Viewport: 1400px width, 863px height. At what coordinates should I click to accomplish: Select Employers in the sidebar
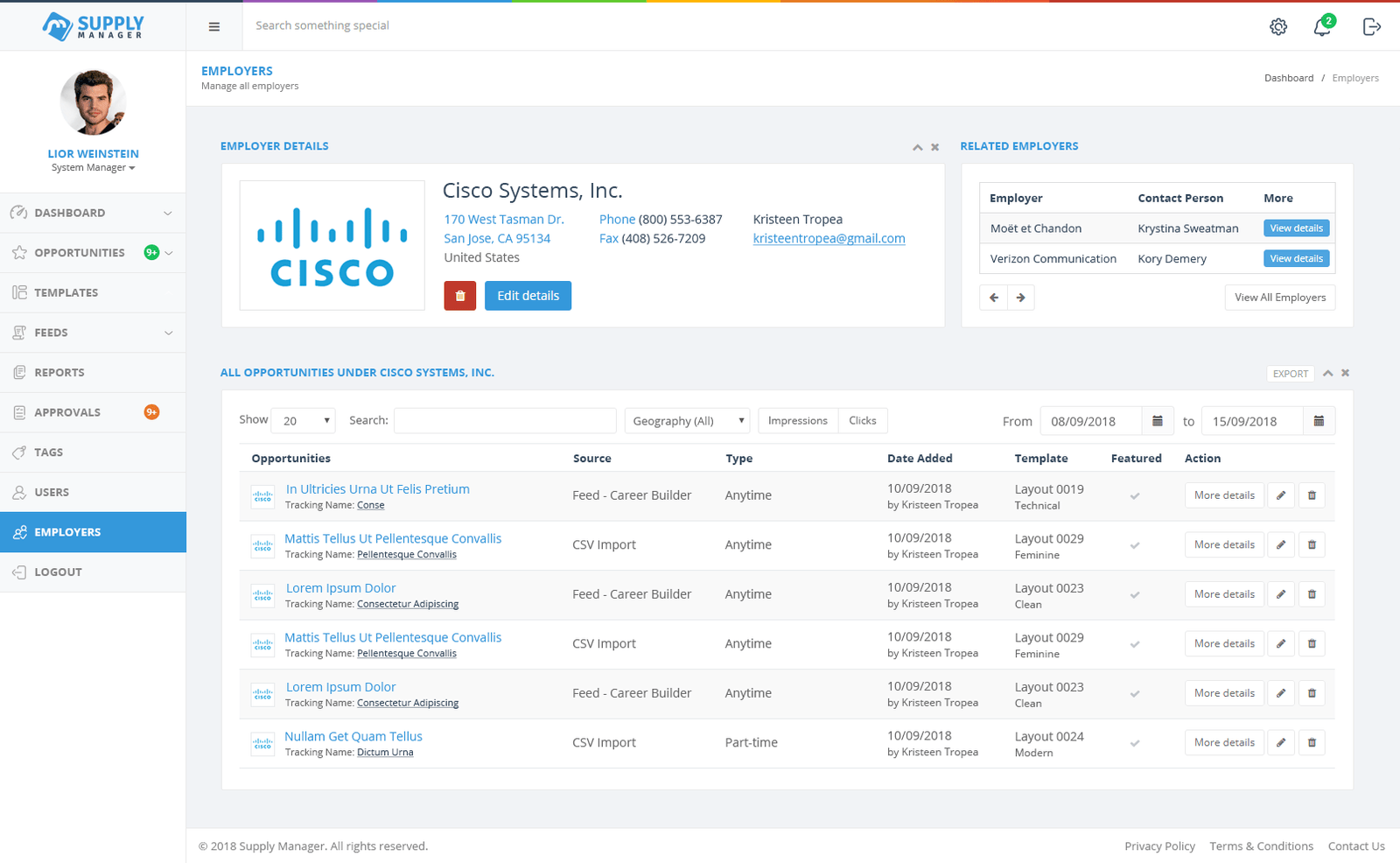(x=93, y=532)
